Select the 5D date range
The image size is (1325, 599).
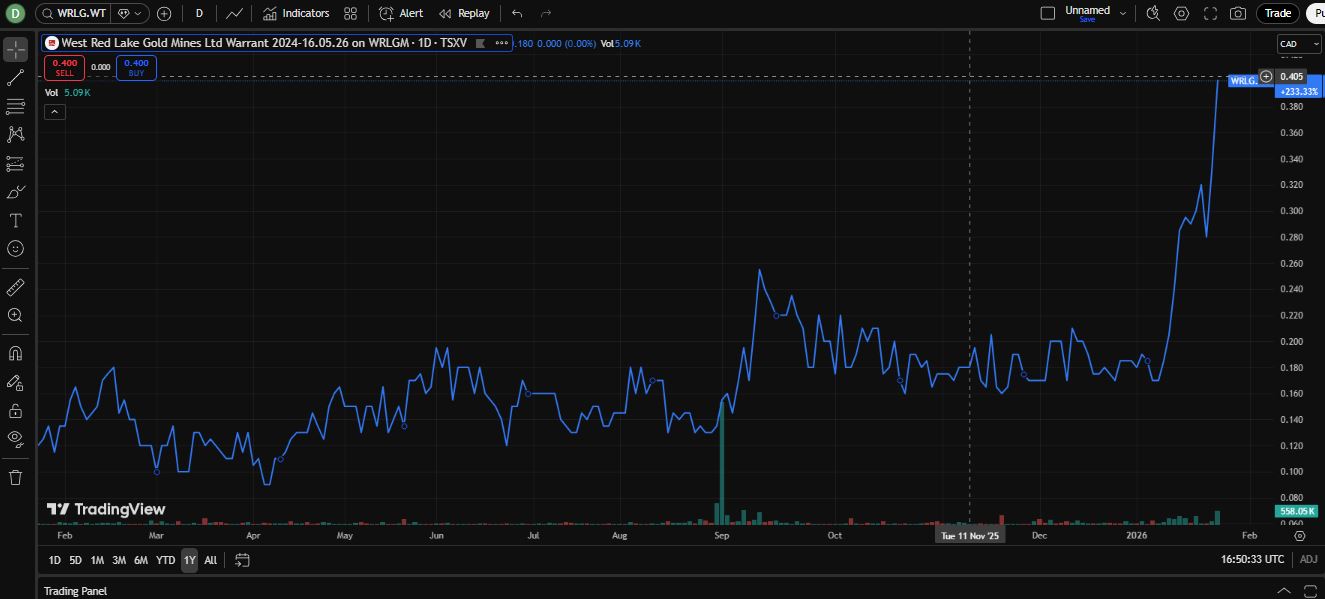[76, 560]
